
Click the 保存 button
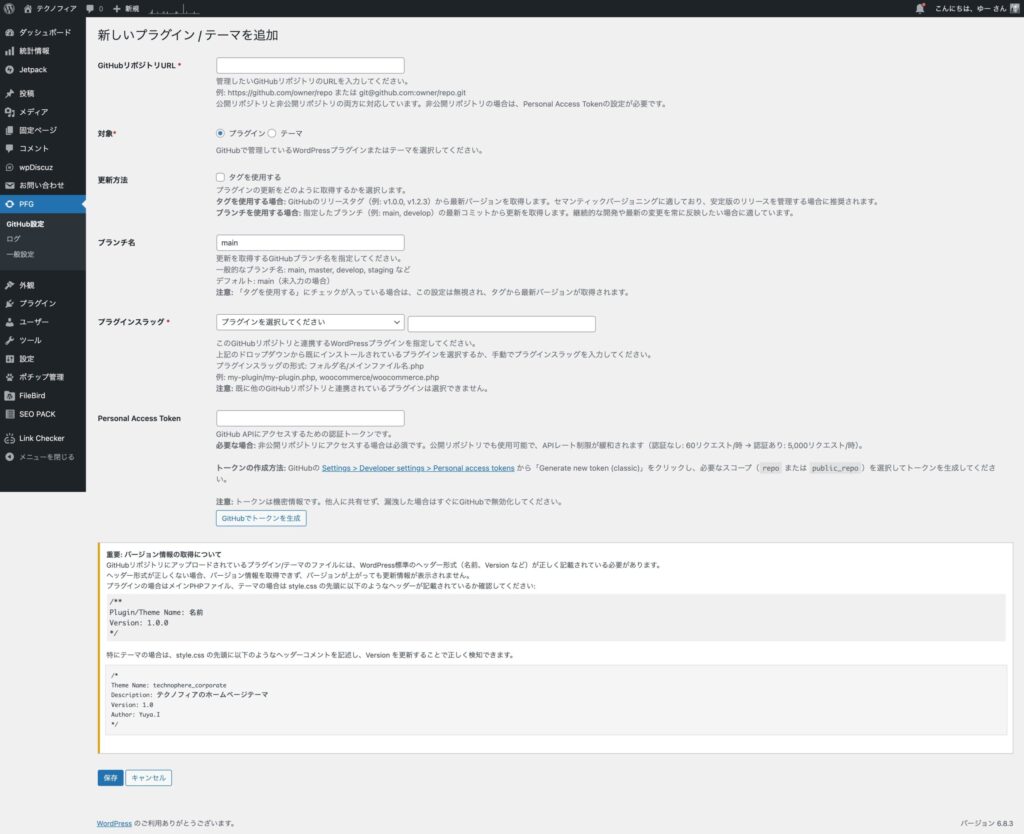(110, 778)
